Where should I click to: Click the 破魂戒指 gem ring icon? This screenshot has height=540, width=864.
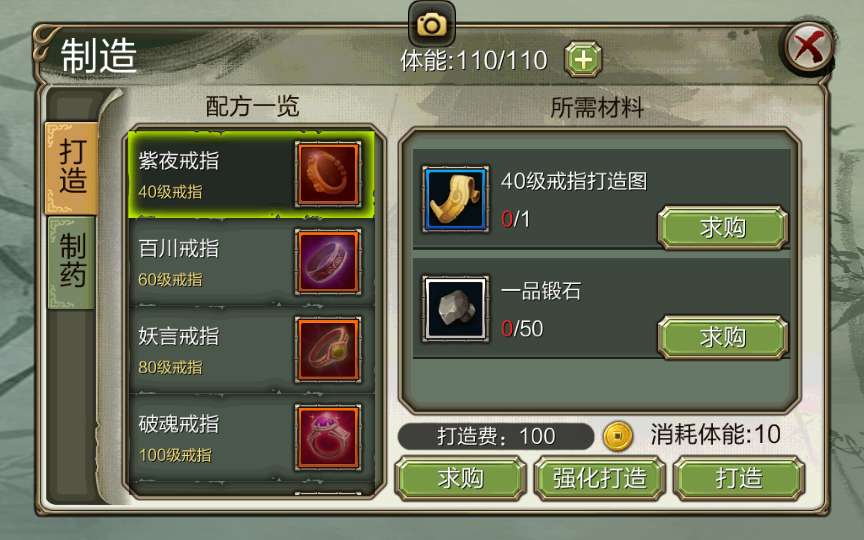click(328, 438)
